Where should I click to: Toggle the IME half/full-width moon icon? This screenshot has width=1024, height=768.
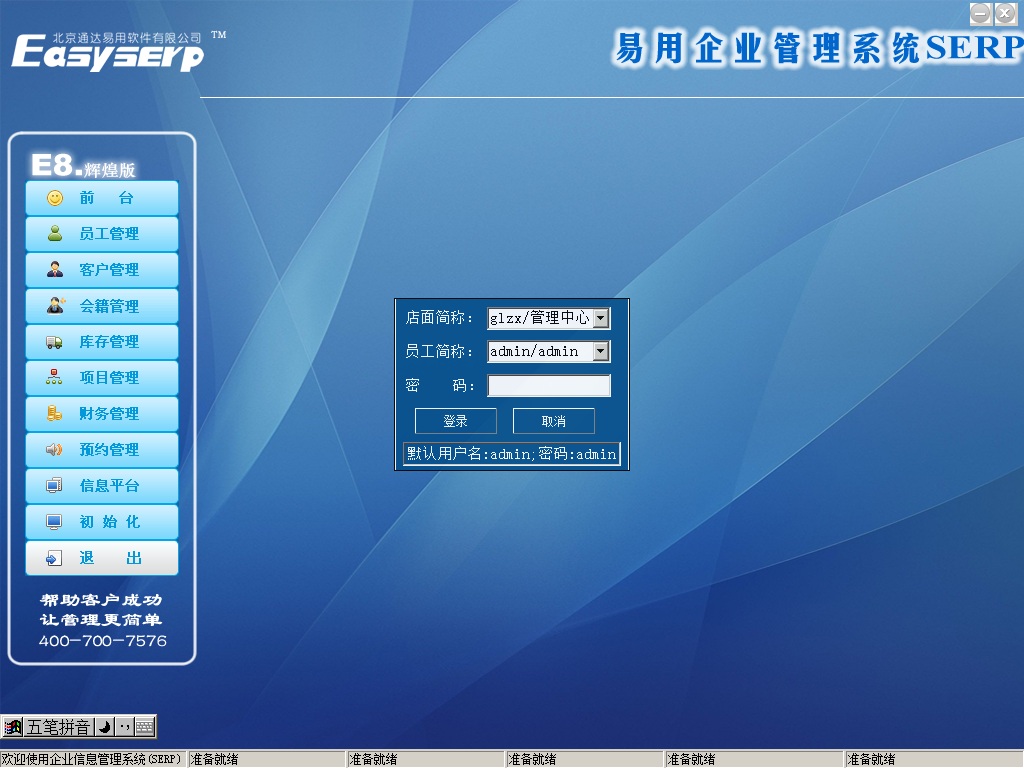click(104, 727)
